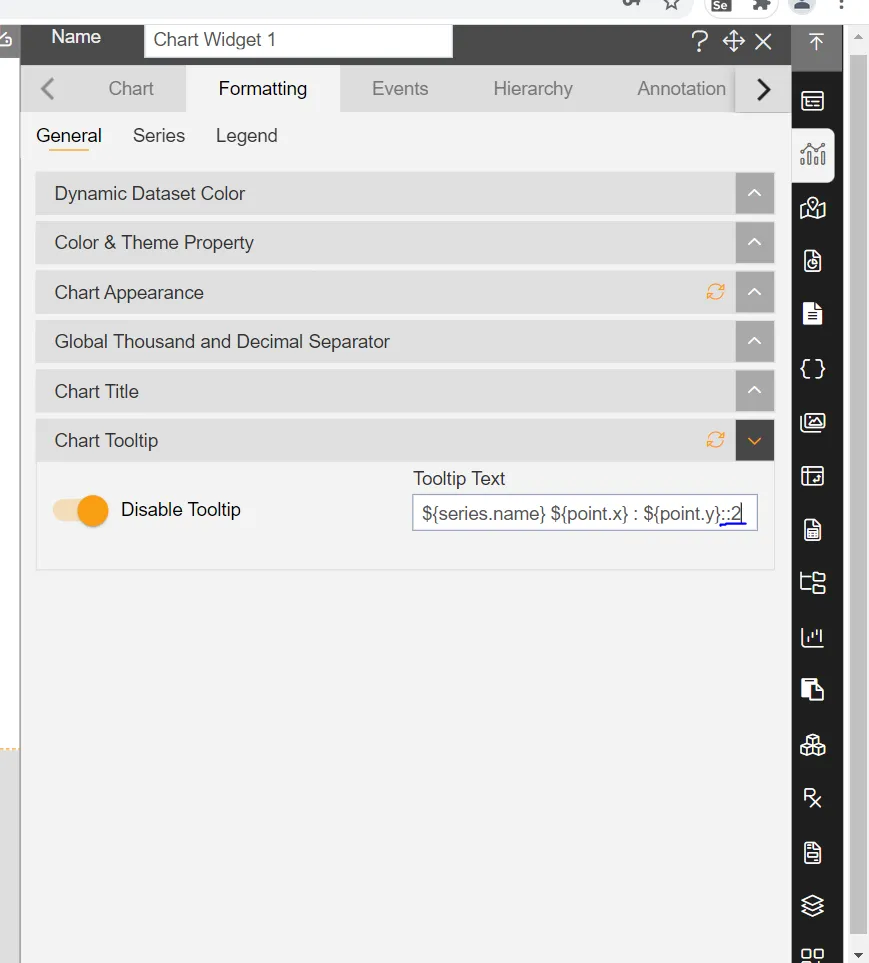869x963 pixels.
Task: Reset Chart Tooltip with orange refresh icon
Action: (715, 440)
